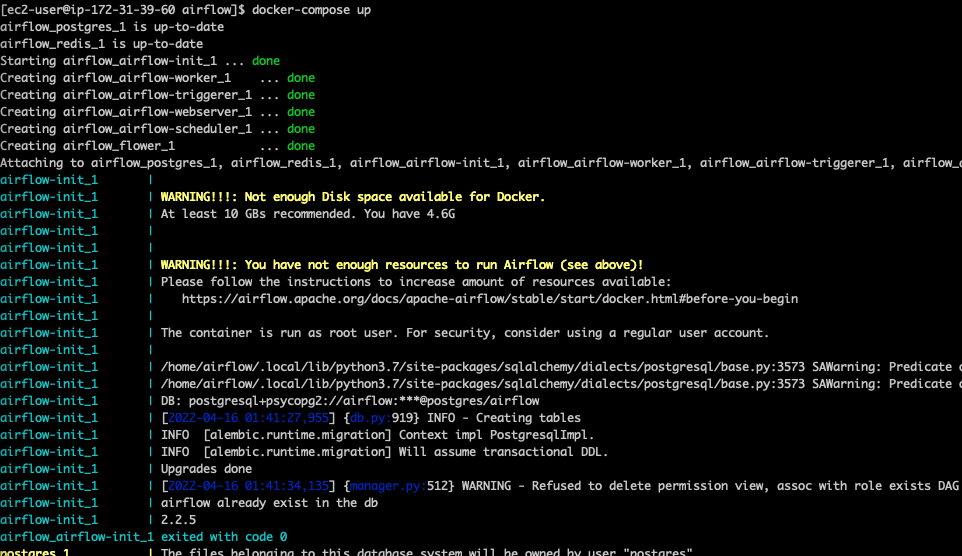Viewport: 962px width, 556px height.
Task: Click 'Creating airflow_airflow-scheduler_1' text
Action: 126,129
